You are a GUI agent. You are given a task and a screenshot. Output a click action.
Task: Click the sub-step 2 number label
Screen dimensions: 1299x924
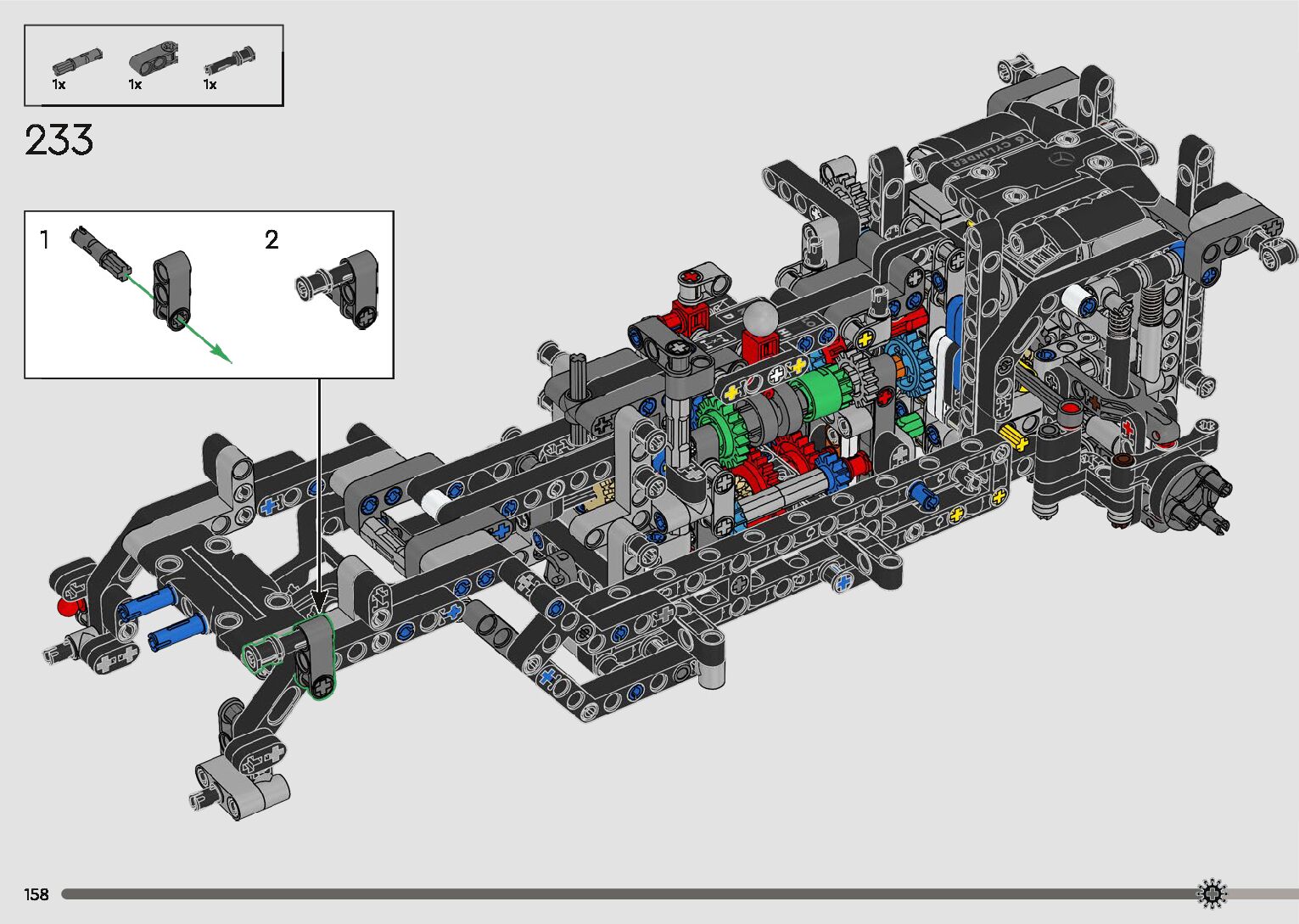[272, 240]
